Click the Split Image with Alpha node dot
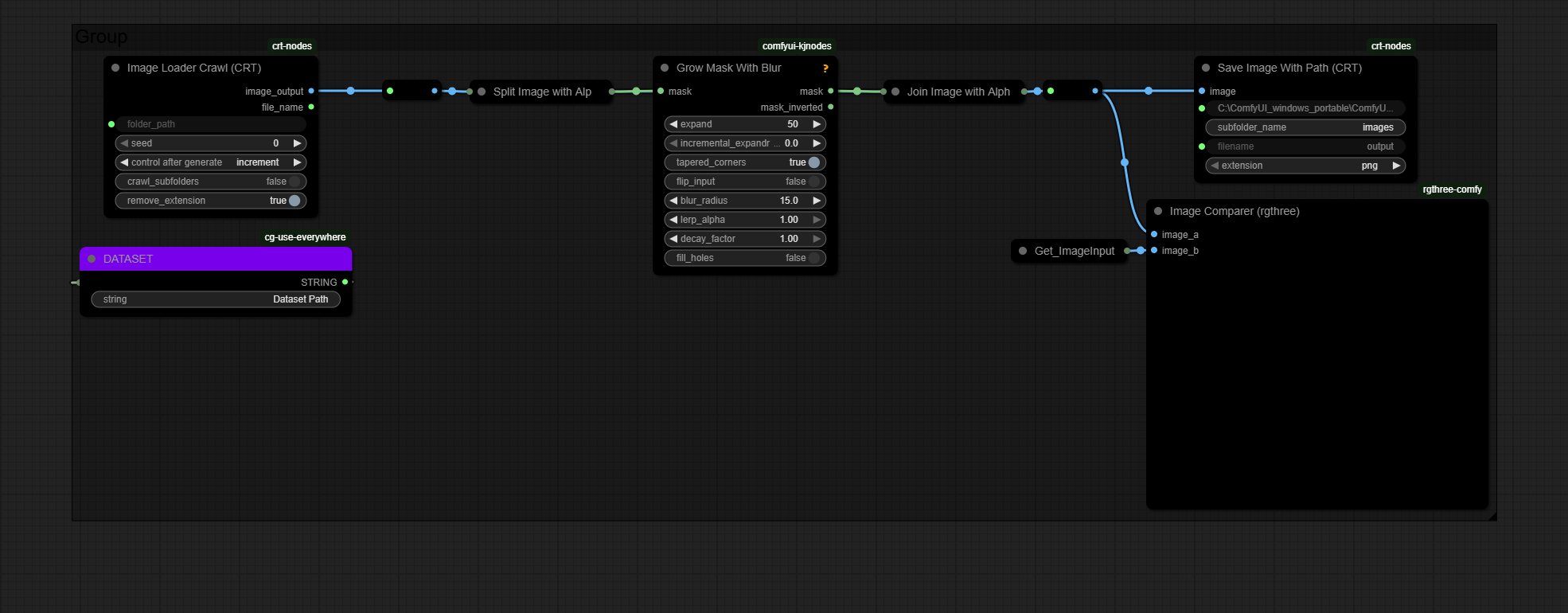 pos(482,92)
